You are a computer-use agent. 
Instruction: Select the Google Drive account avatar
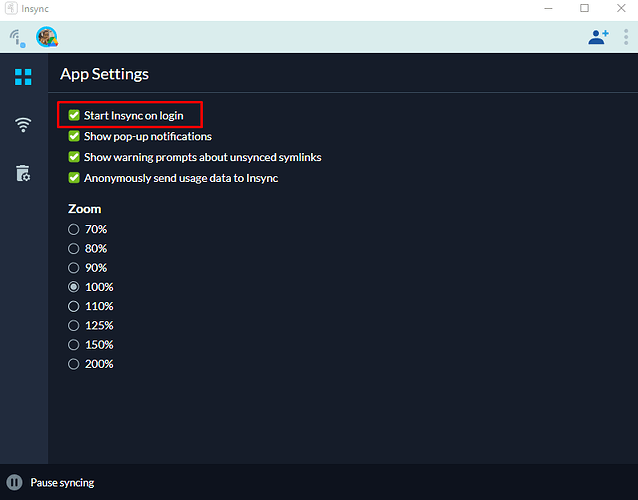pos(47,37)
